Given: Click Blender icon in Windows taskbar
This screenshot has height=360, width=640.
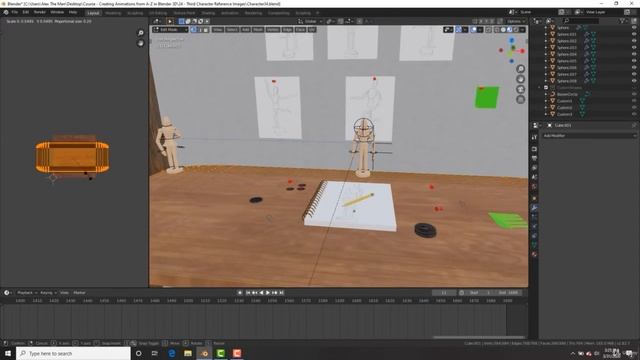Looking at the screenshot, I should 204,353.
